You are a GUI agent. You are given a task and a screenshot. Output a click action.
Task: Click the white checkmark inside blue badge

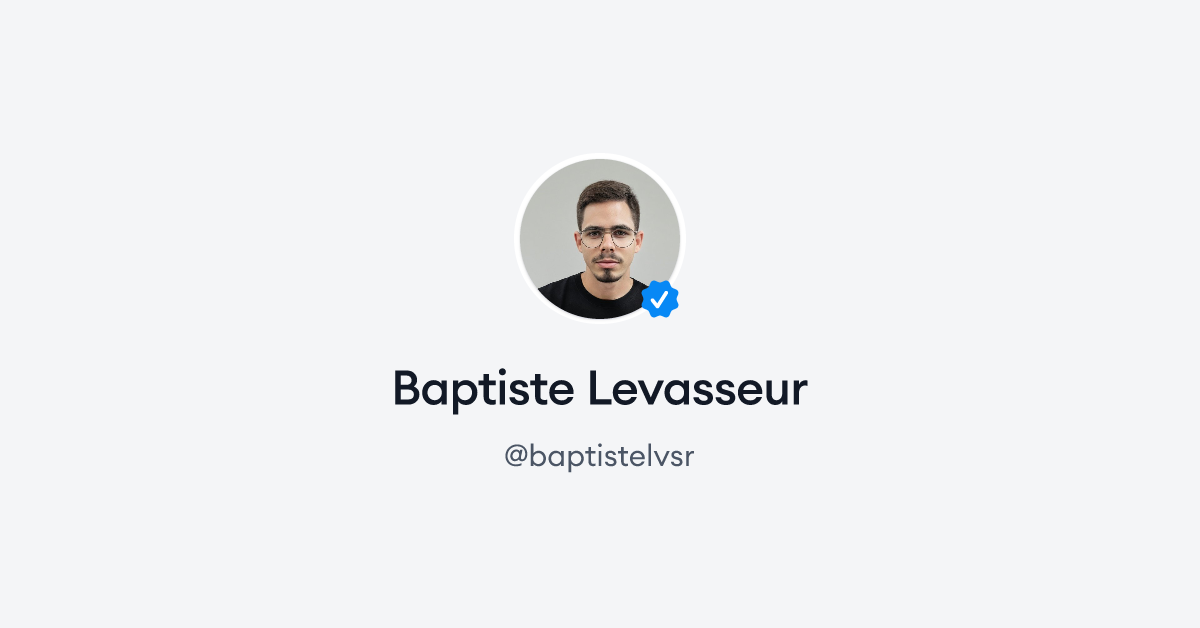(x=660, y=299)
